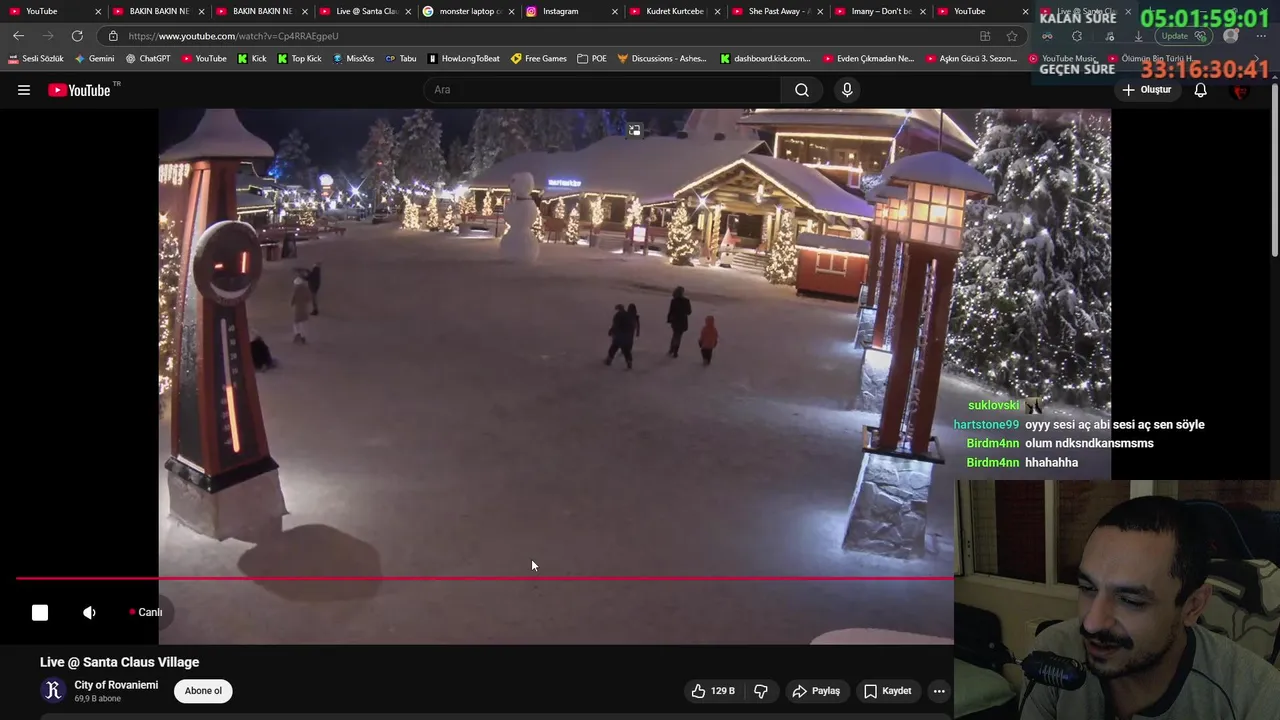Click Oluştur create button

pyautogui.click(x=1146, y=90)
